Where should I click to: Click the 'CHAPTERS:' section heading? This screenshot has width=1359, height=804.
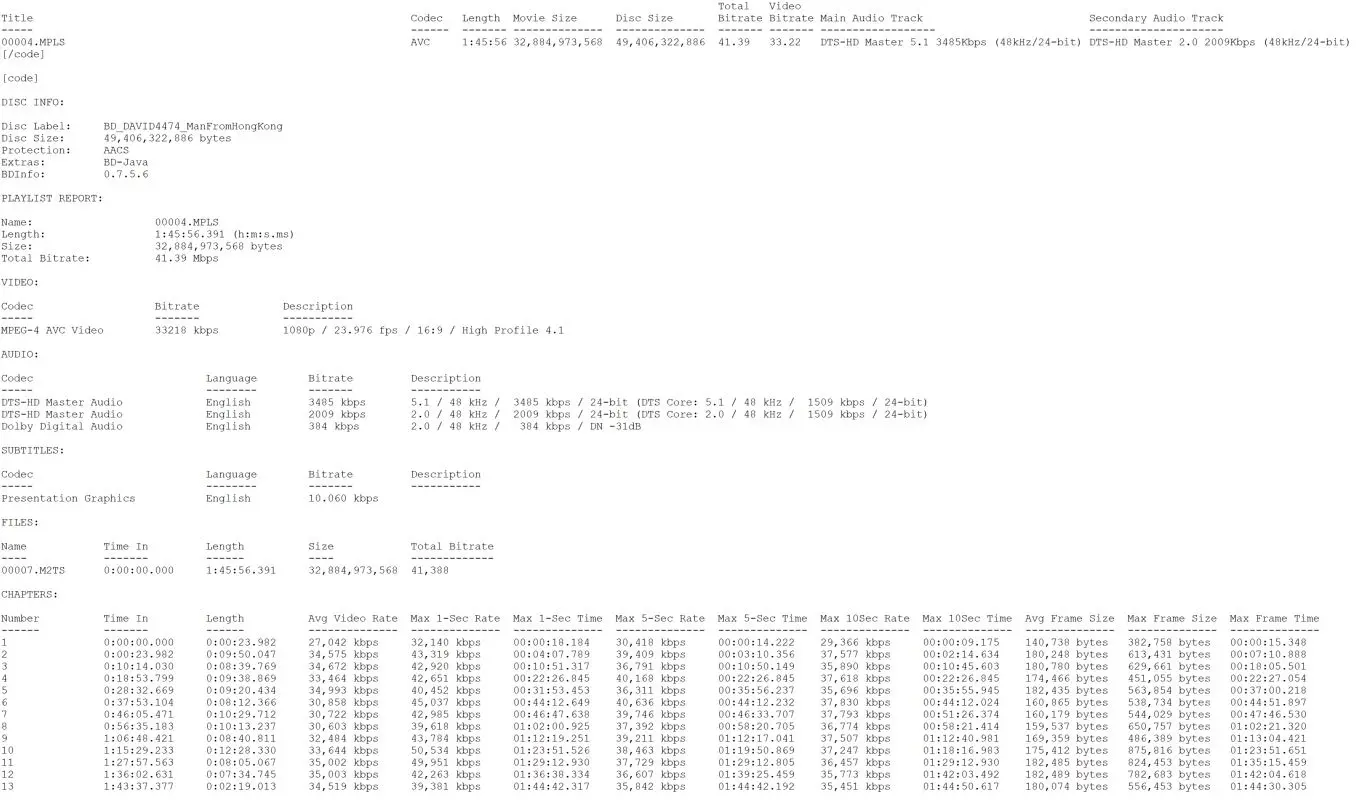(29, 594)
